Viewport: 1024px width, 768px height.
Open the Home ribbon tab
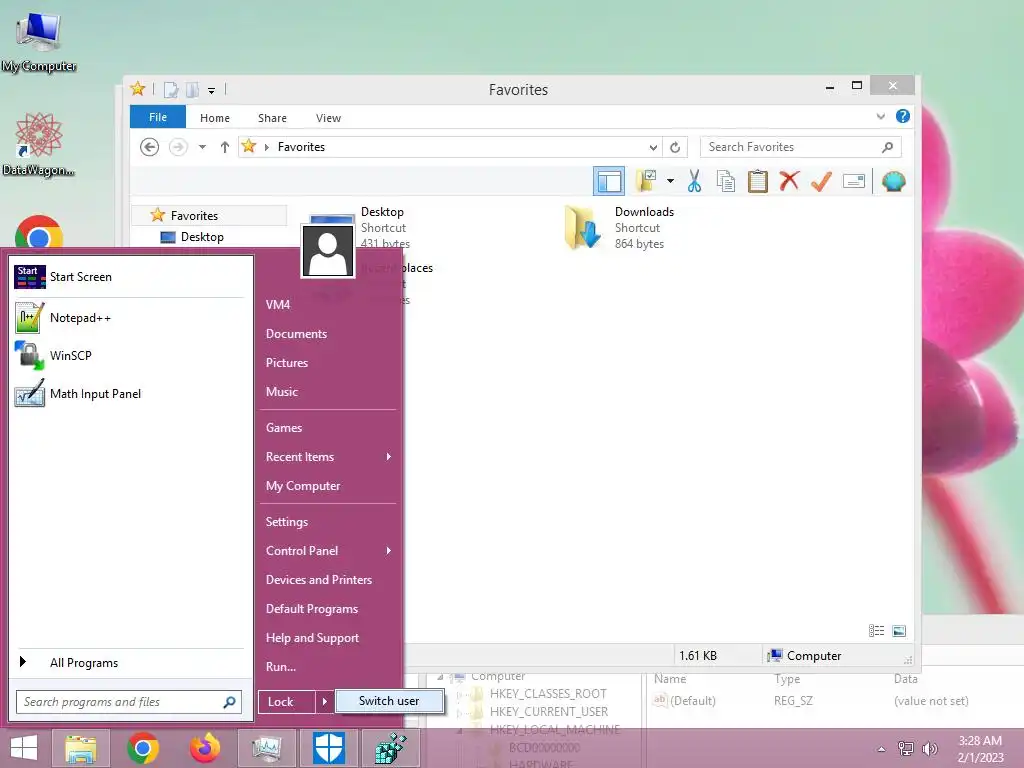point(215,118)
